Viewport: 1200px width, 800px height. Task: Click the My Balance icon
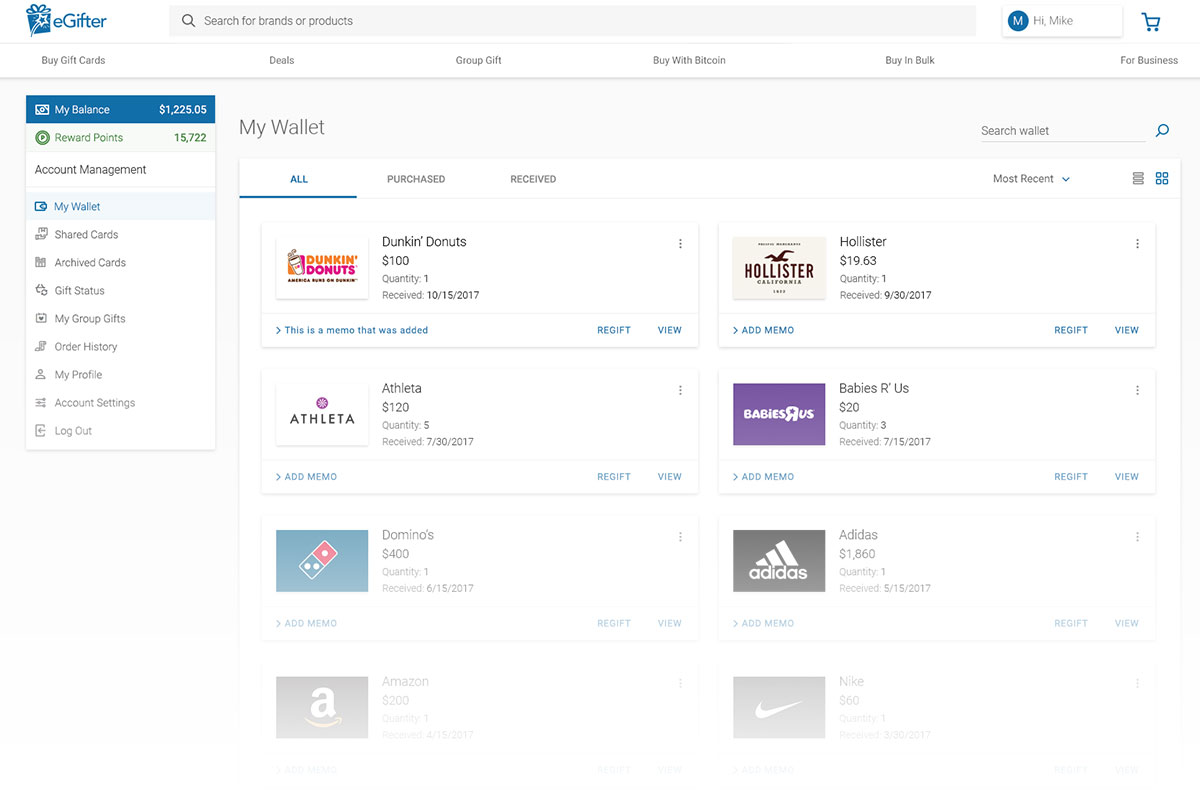tap(42, 110)
